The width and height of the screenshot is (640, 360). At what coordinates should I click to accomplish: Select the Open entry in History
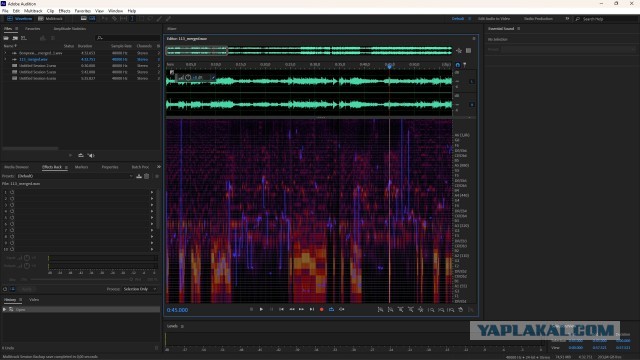point(81,310)
